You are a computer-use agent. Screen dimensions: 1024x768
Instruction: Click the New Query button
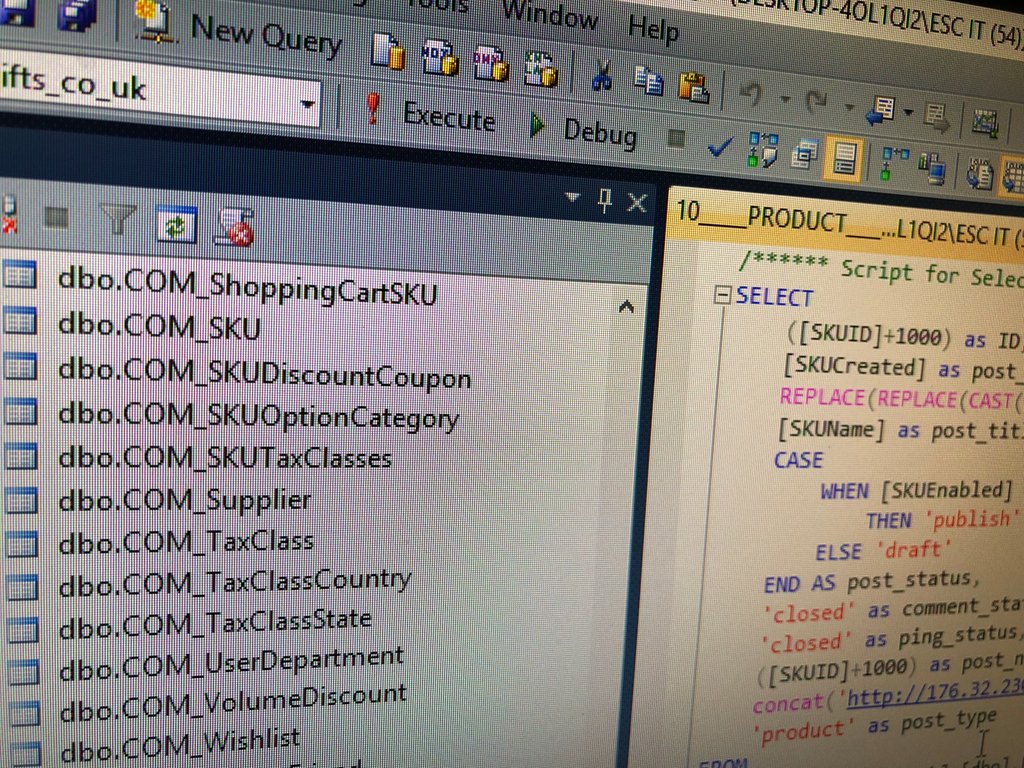point(240,29)
